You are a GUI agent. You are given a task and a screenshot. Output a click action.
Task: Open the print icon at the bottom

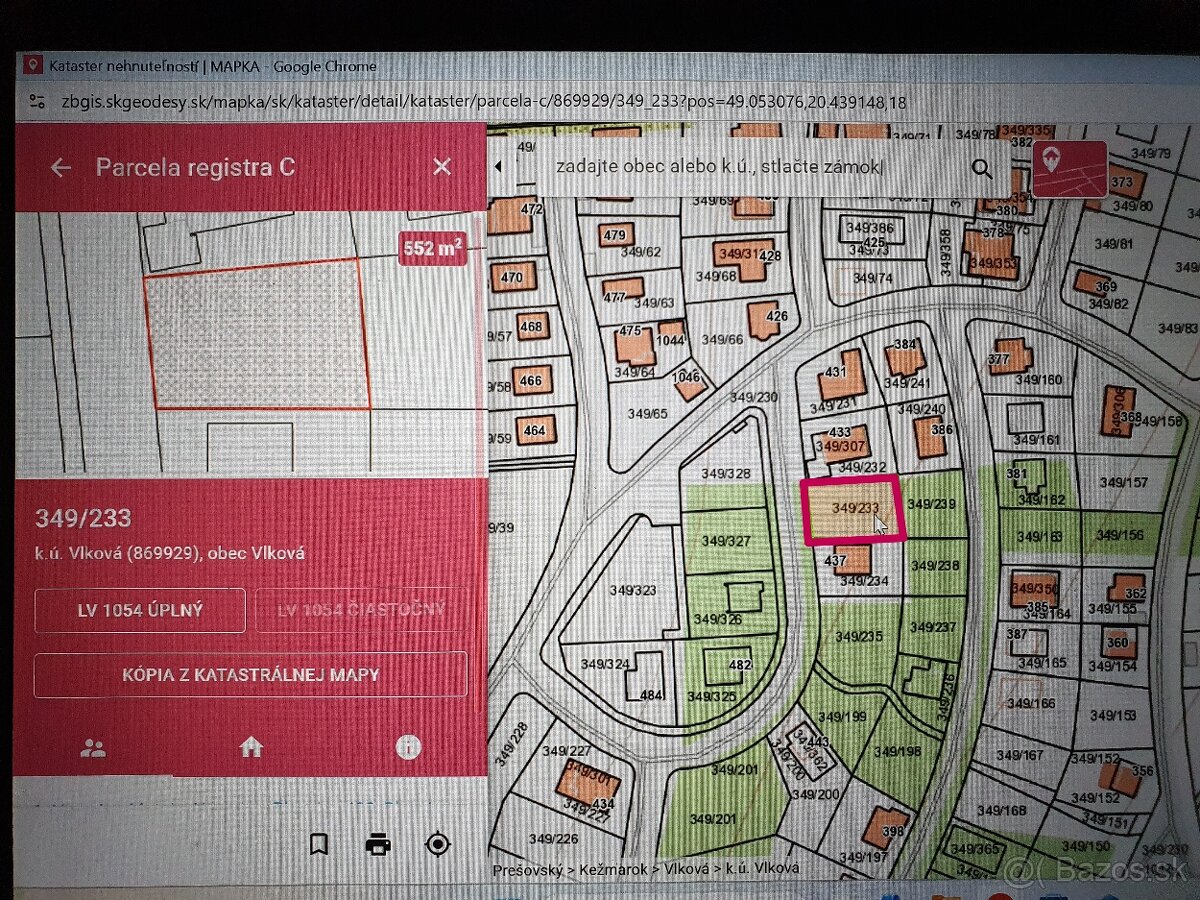(378, 846)
